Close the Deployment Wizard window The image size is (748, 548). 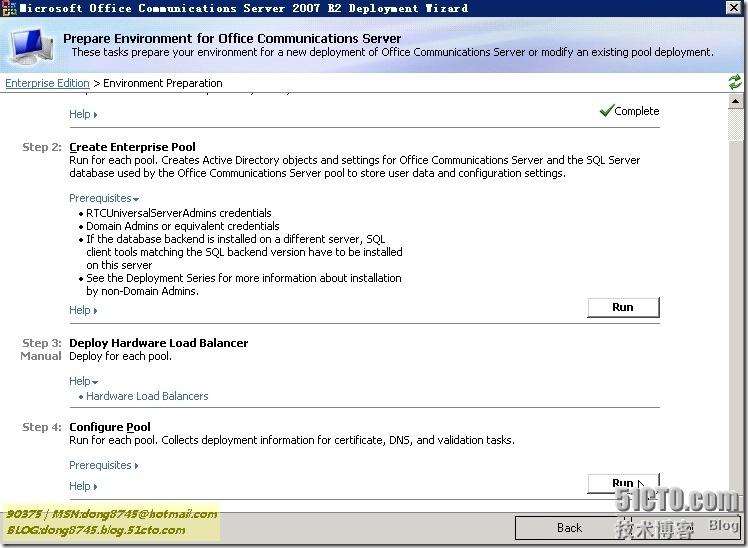click(734, 8)
